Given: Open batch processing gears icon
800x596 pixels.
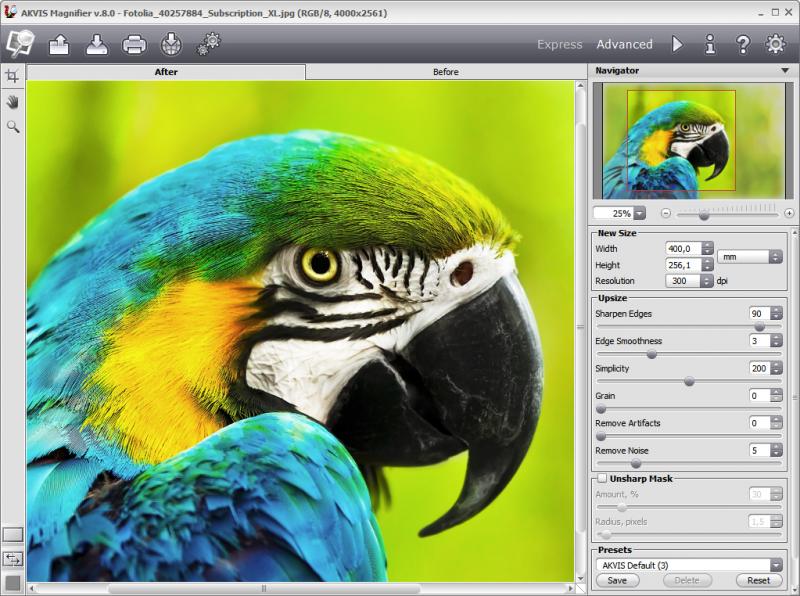Looking at the screenshot, I should [209, 44].
